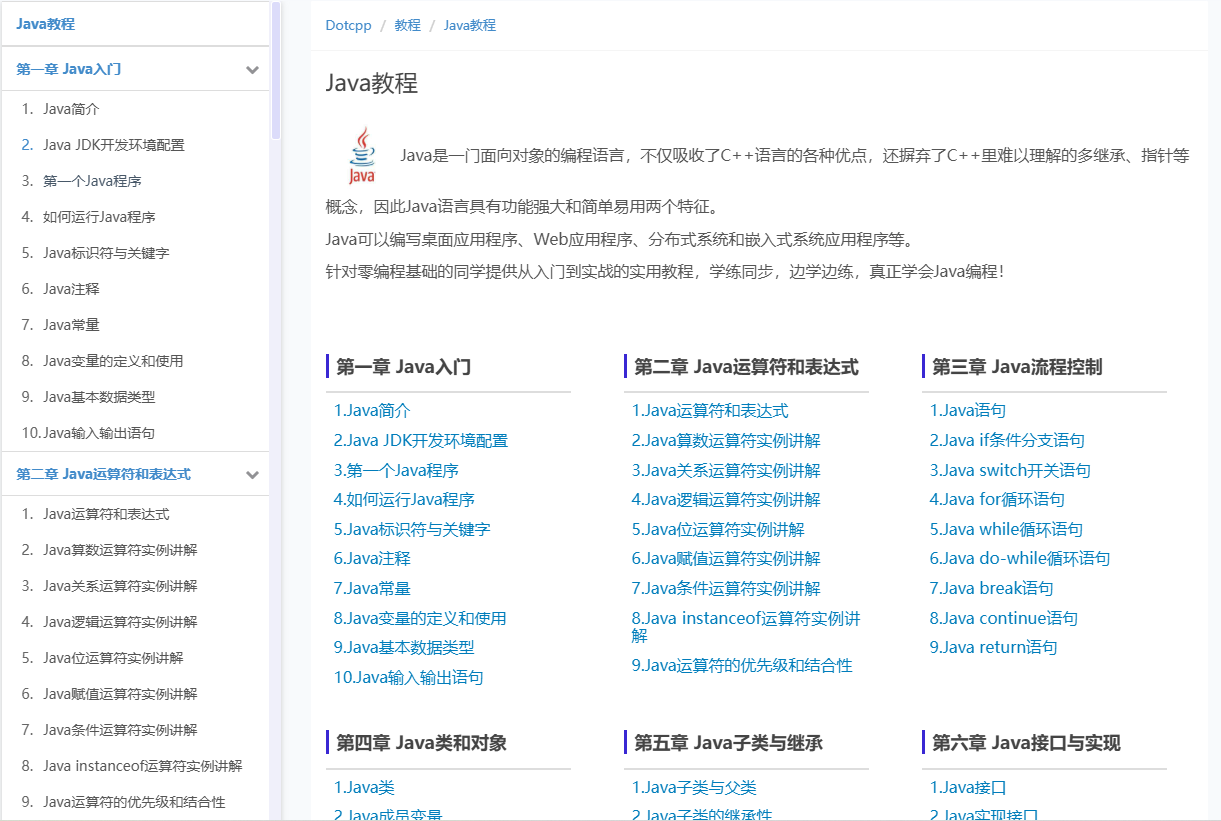Click the sidebar vertical scrollbar thumb
This screenshot has height=821, width=1221.
pos(276,70)
